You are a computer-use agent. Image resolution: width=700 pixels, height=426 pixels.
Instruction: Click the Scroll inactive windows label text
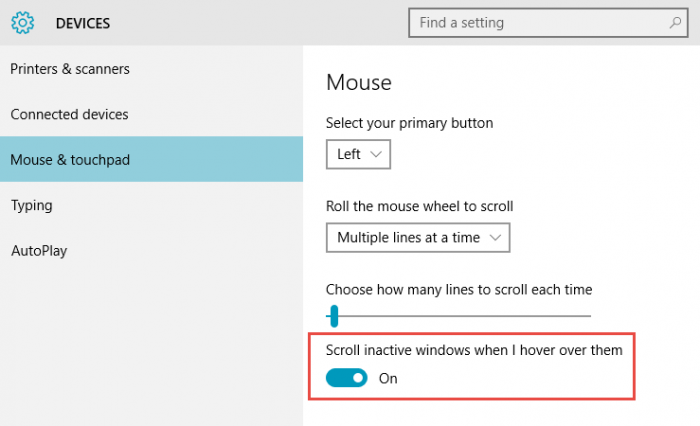tap(474, 350)
